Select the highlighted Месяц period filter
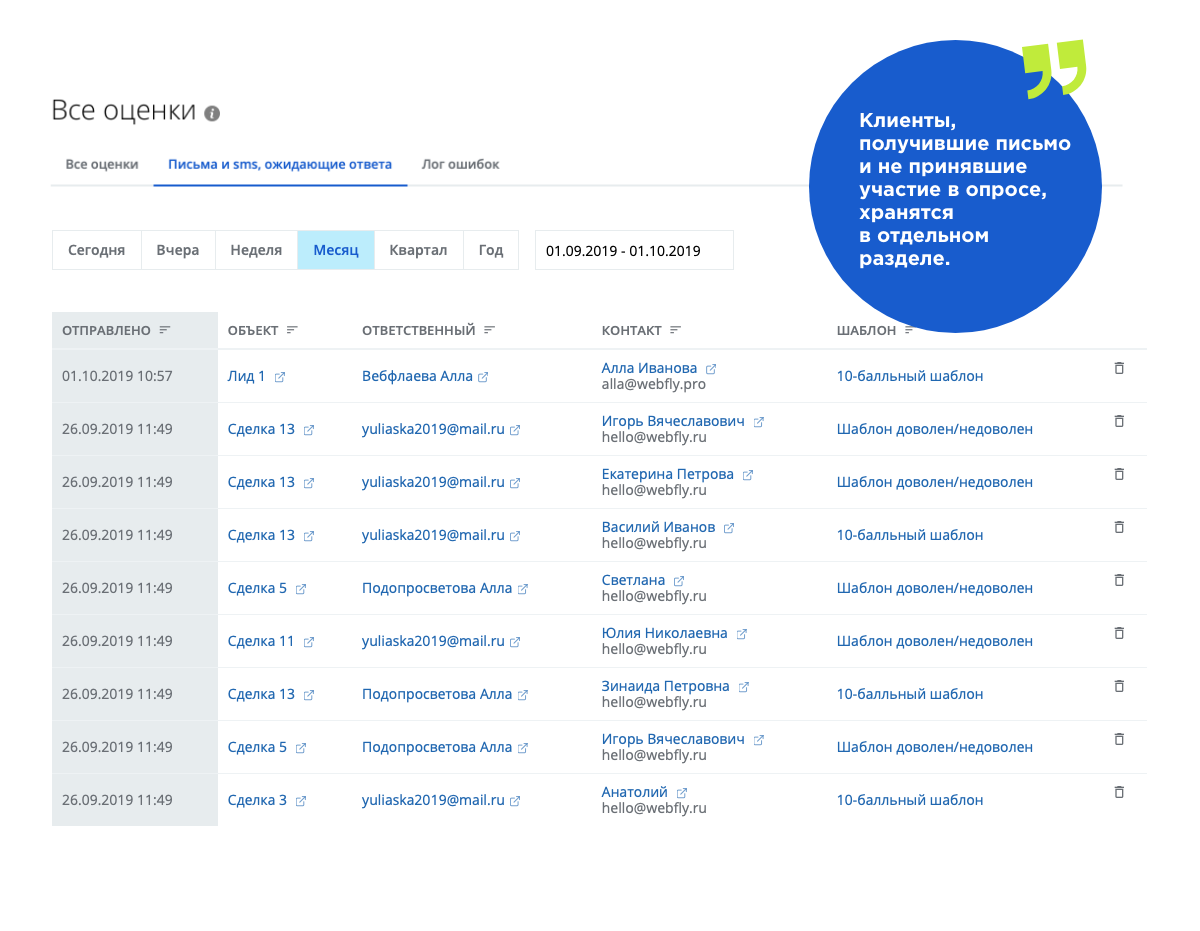The image size is (1200, 931). (336, 250)
